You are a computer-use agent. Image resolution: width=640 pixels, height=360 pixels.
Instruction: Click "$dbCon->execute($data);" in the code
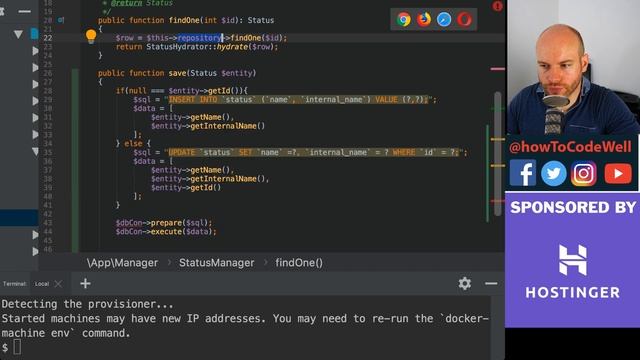(x=166, y=232)
